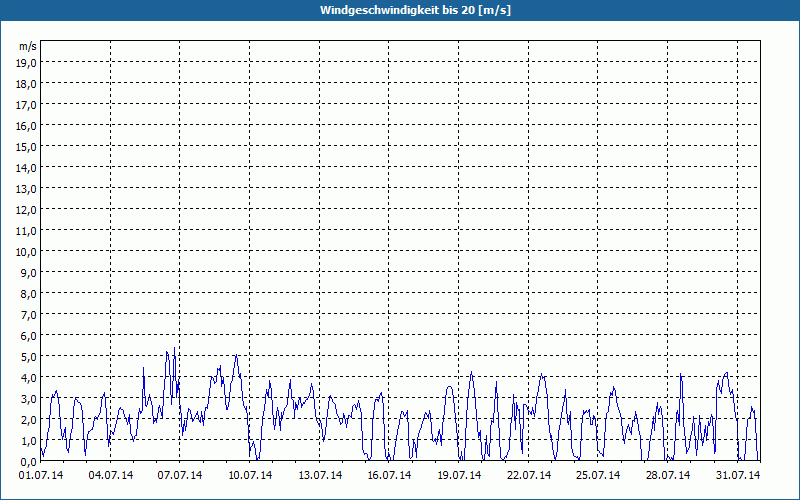Viewport: 800px width, 500px height.
Task: Click the y-axis label '10,0'
Action: click(28, 252)
